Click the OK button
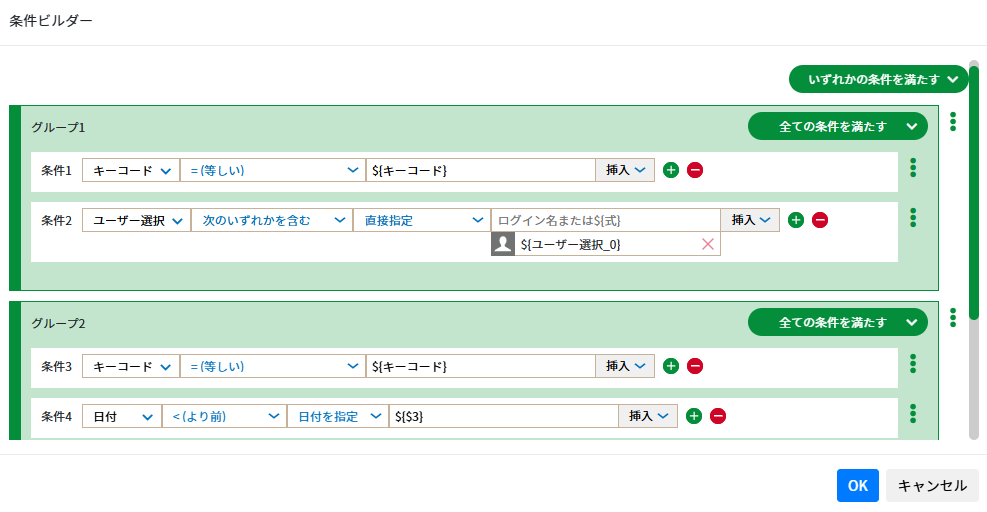987x512 pixels. pos(857,486)
